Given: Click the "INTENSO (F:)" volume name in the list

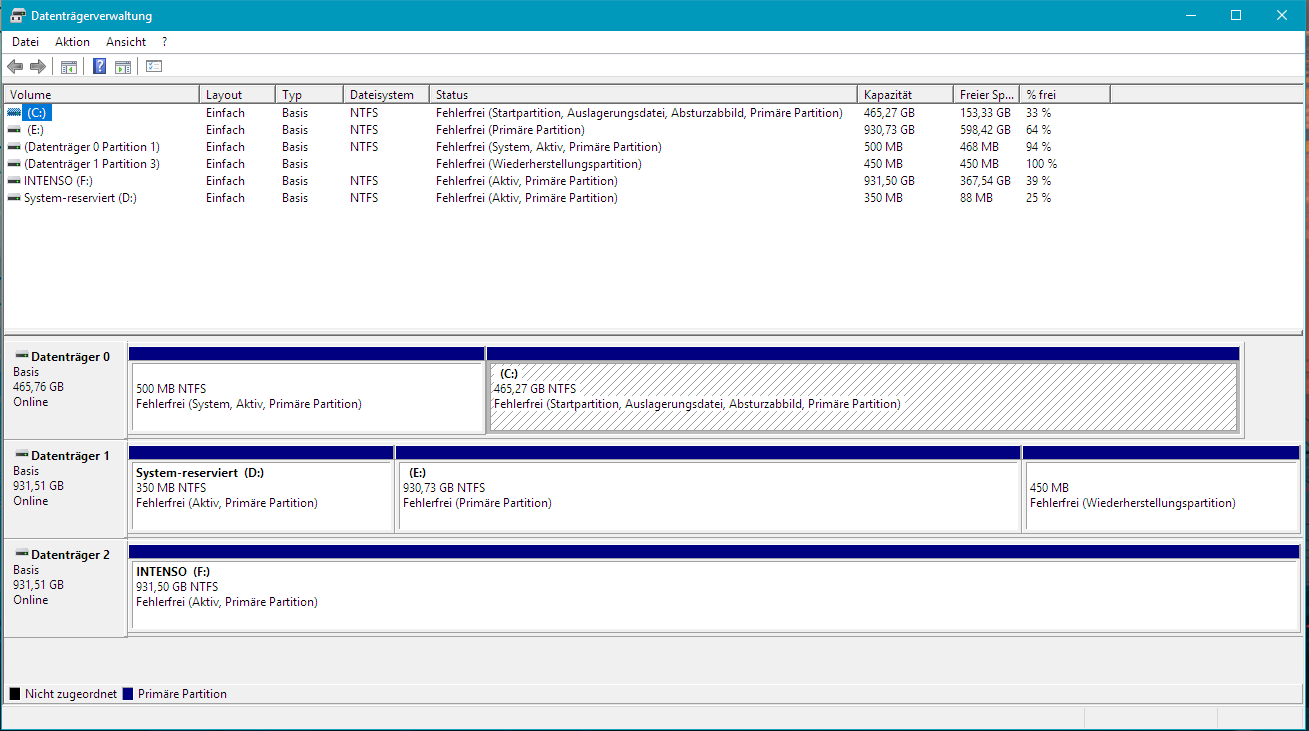Looking at the screenshot, I should [58, 181].
